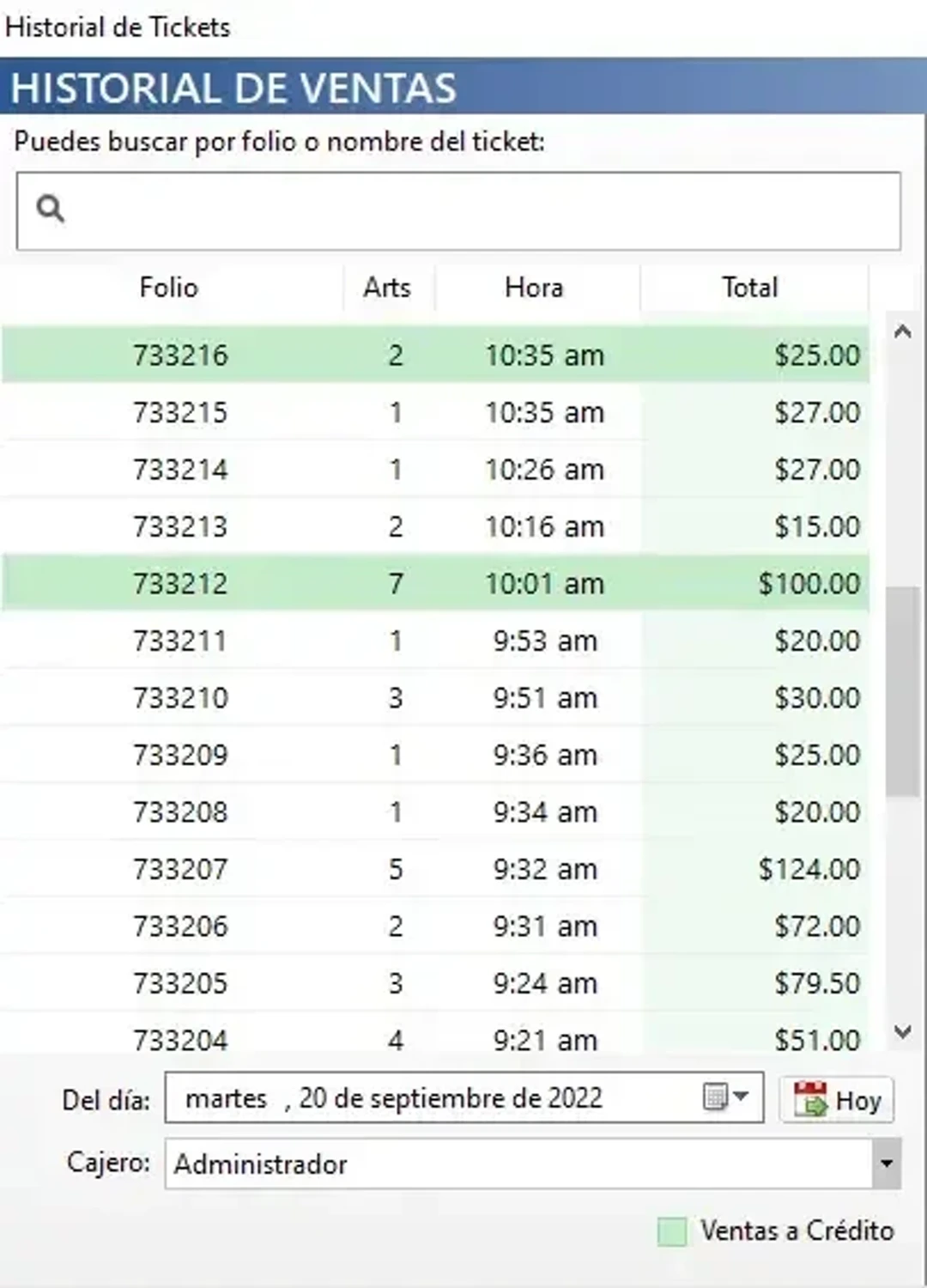This screenshot has height=1288, width=927.
Task: Click the Arts column header
Action: [387, 288]
